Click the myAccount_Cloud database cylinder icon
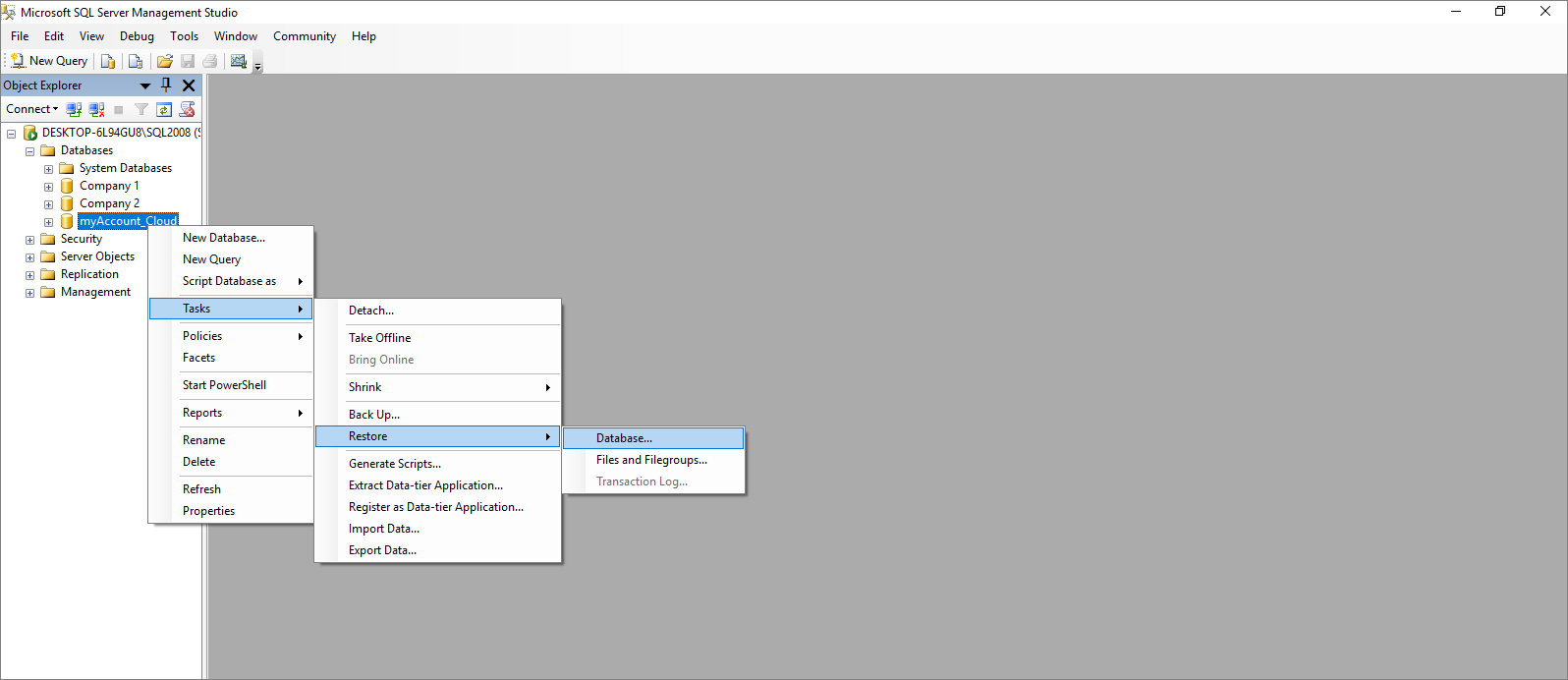This screenshot has height=680, width=1568. (67, 221)
